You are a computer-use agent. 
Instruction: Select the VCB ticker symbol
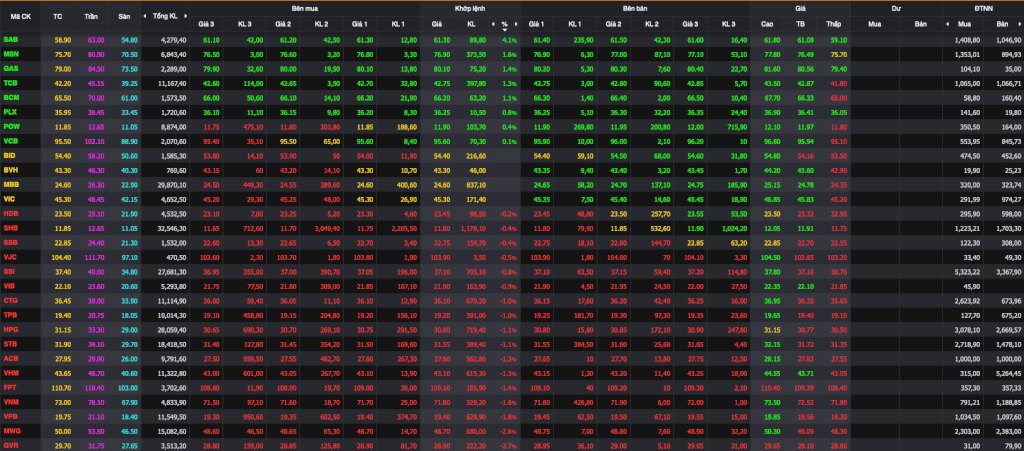10,140
